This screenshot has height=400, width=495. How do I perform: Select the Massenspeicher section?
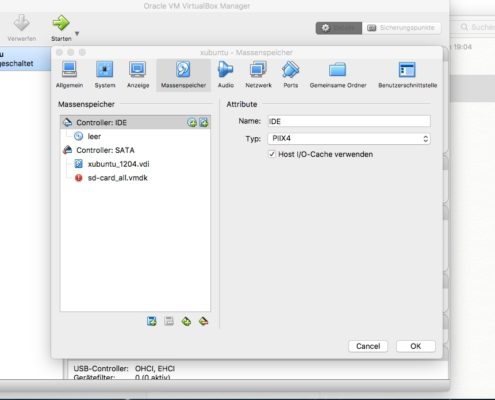click(183, 75)
